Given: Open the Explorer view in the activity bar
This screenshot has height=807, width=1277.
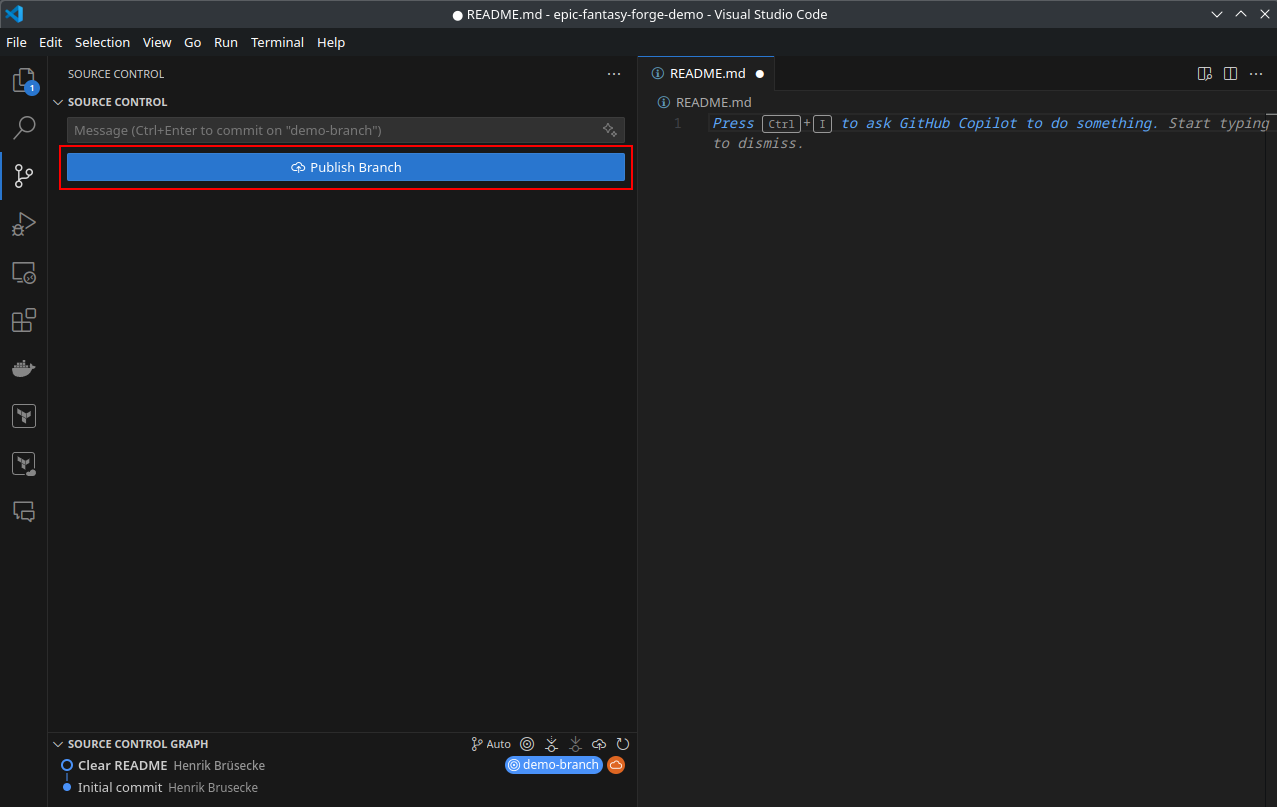Looking at the screenshot, I should (x=24, y=81).
